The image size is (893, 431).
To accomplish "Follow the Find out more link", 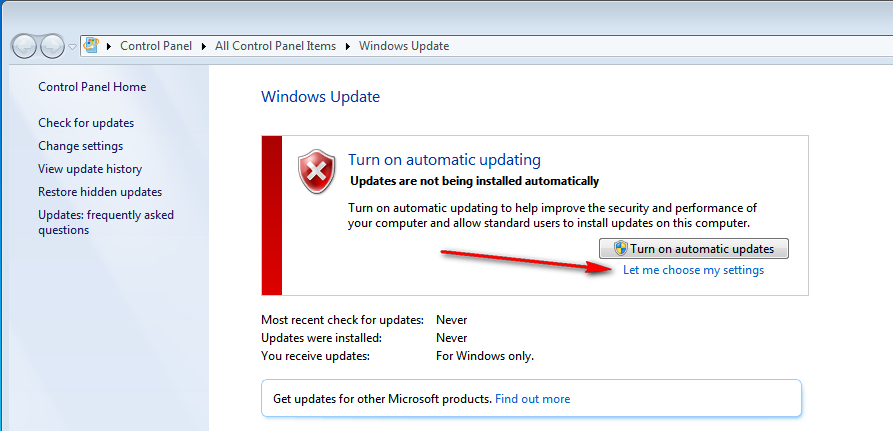I will tap(532, 399).
